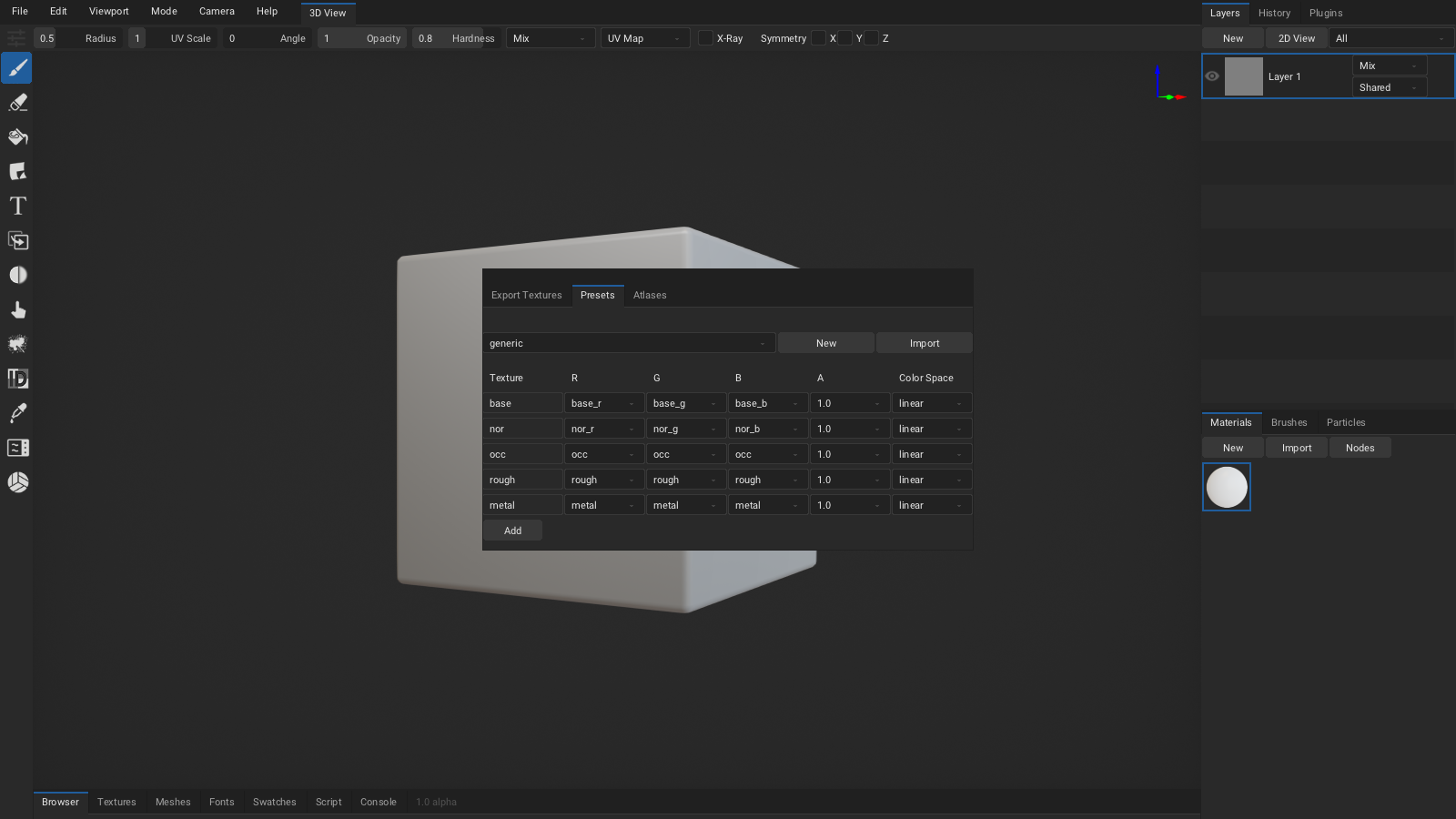
Task: Enable the X-Ray checkbox
Action: (705, 38)
